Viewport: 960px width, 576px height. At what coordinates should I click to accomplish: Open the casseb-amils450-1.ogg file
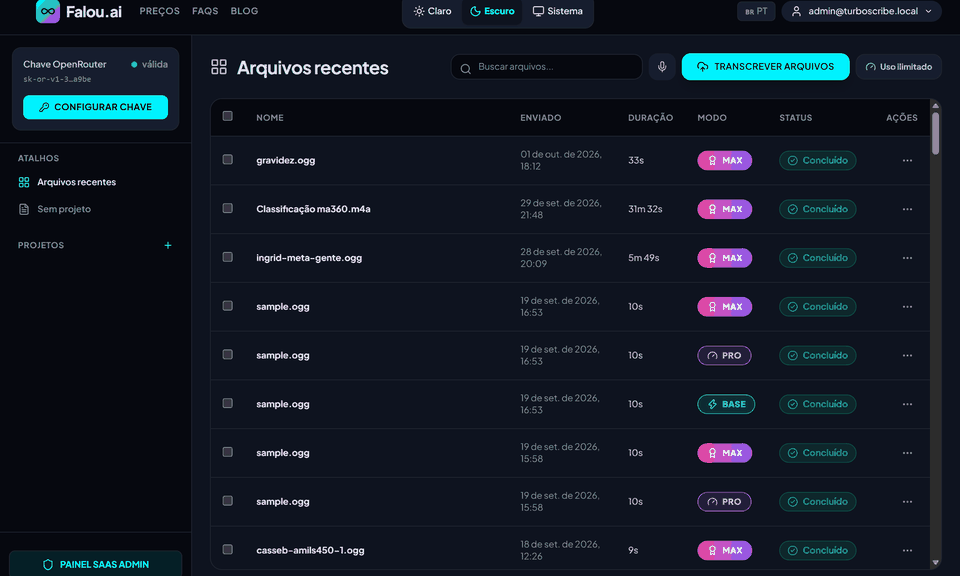pos(310,550)
